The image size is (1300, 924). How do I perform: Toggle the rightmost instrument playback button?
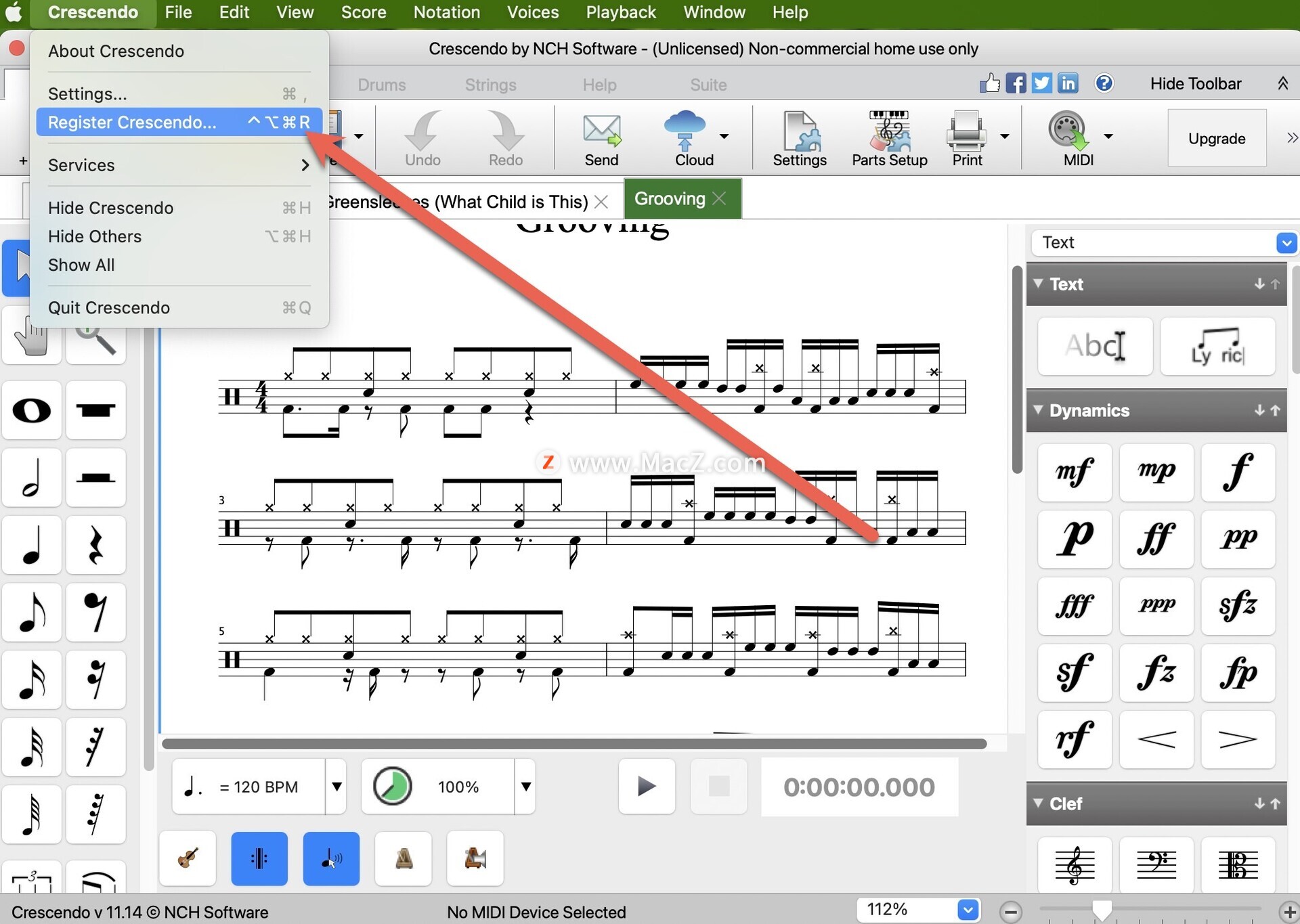pos(475,858)
